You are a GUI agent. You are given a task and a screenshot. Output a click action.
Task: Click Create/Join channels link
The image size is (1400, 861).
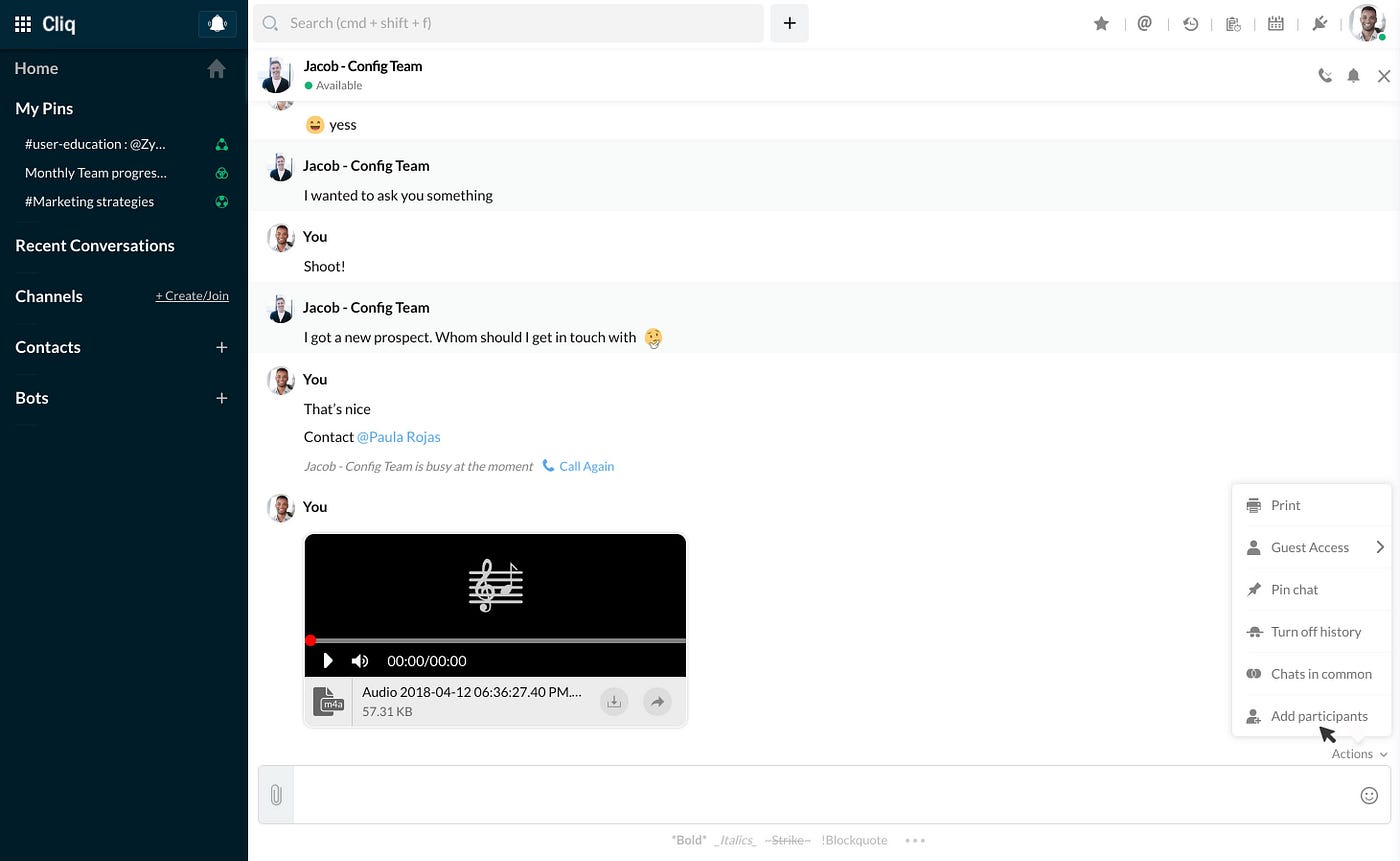coord(192,296)
